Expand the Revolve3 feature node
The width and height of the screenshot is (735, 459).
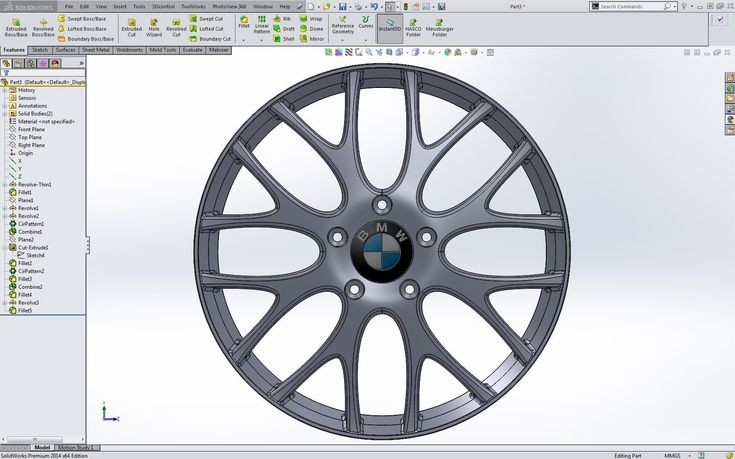[5, 303]
